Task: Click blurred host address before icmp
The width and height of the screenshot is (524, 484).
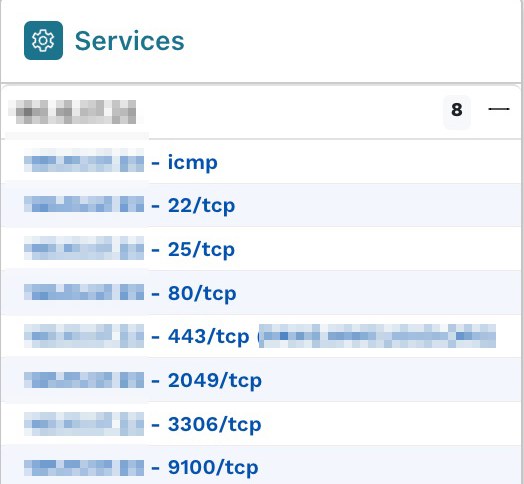Action: tap(84, 161)
